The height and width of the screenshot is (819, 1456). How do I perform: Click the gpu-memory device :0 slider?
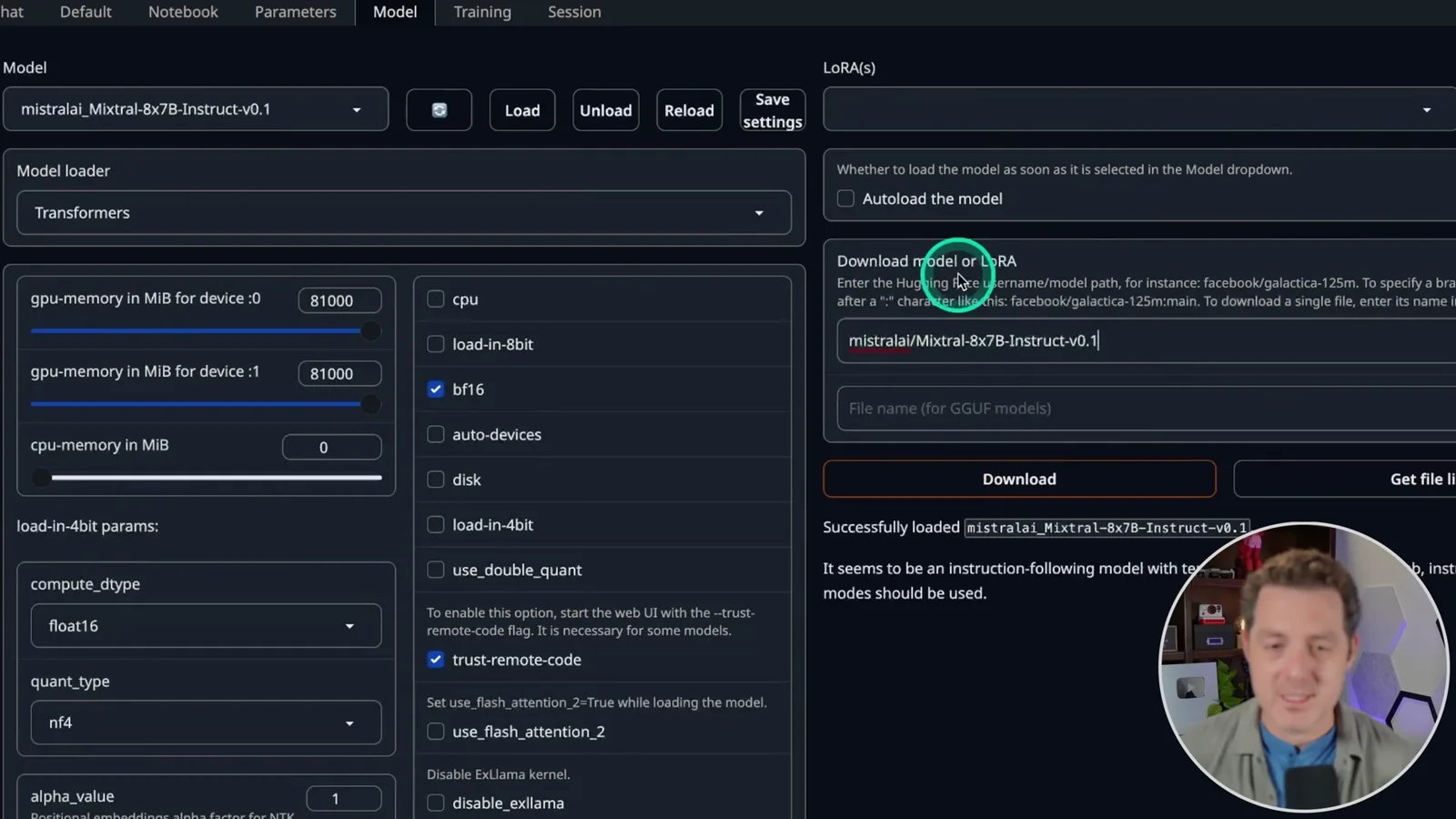[206, 331]
